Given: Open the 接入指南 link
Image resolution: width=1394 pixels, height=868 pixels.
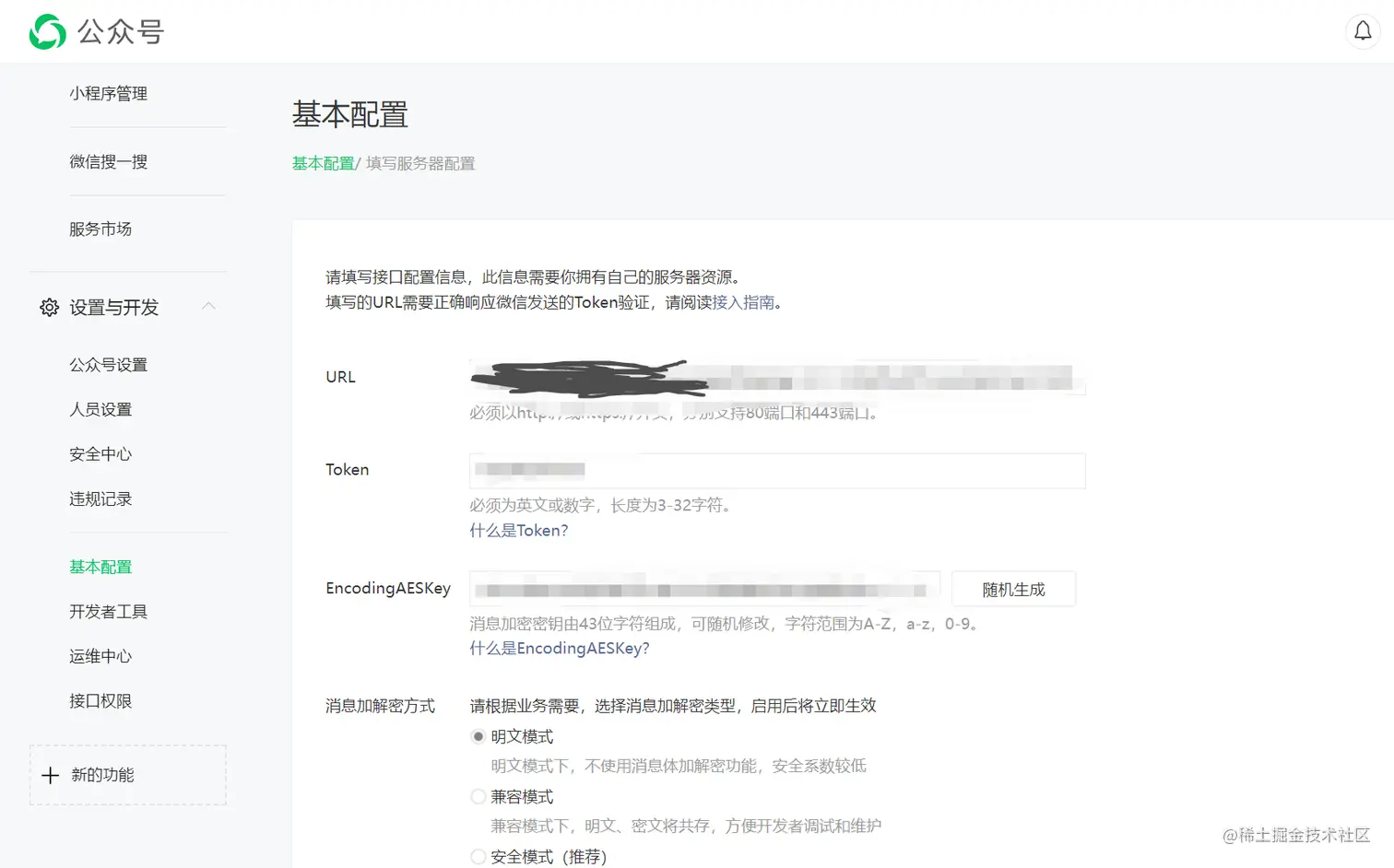Looking at the screenshot, I should tap(743, 302).
